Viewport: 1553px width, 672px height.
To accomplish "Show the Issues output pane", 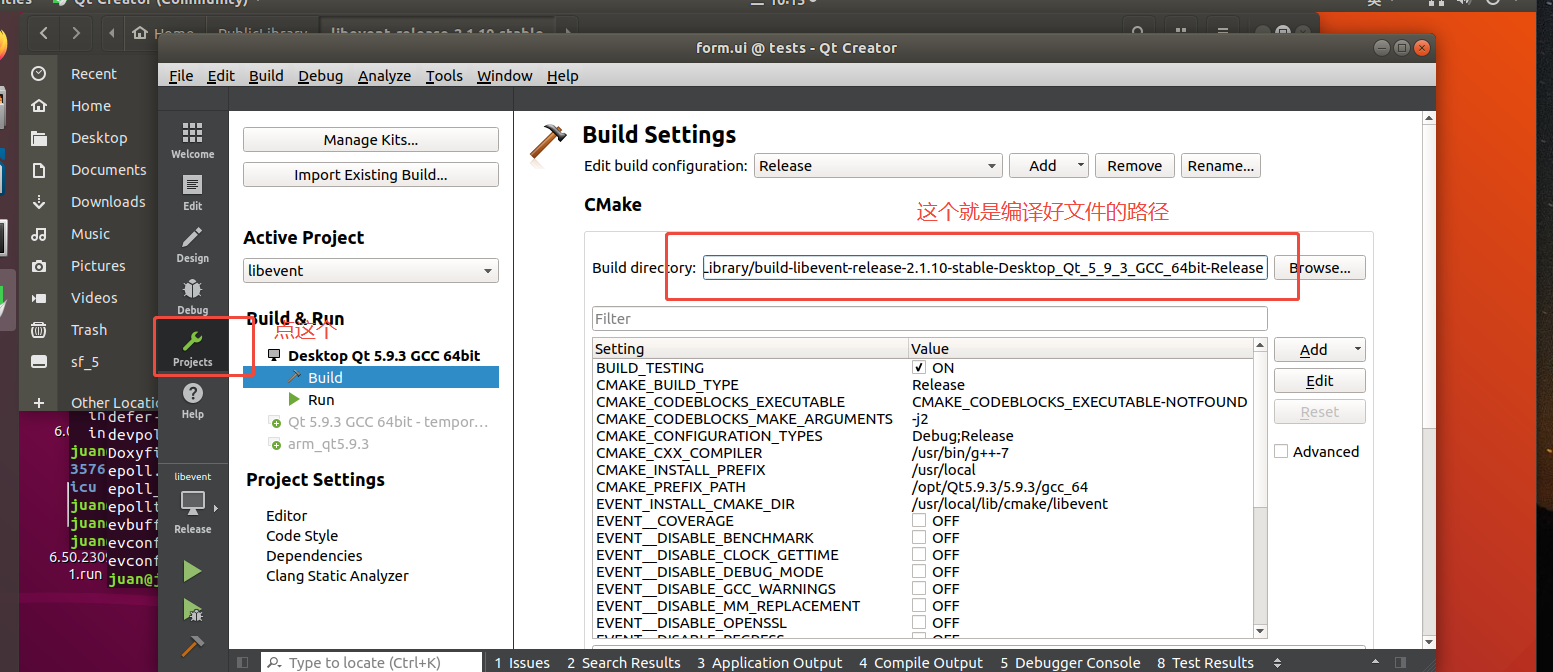I will (522, 663).
